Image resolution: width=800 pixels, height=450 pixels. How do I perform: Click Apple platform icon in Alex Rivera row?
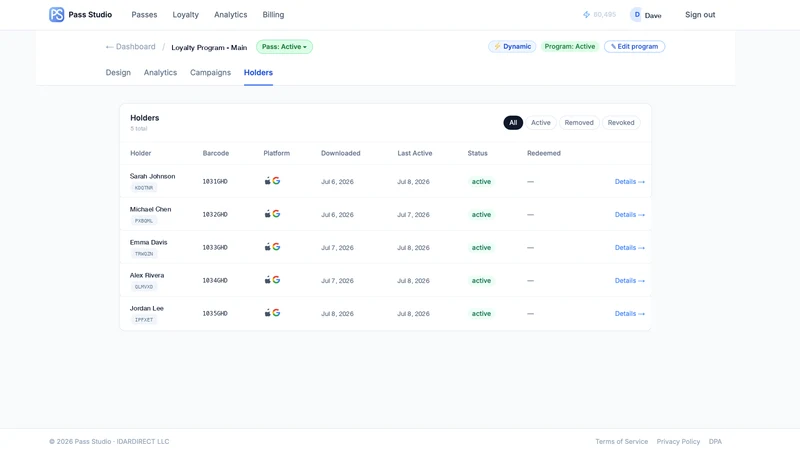click(267, 280)
